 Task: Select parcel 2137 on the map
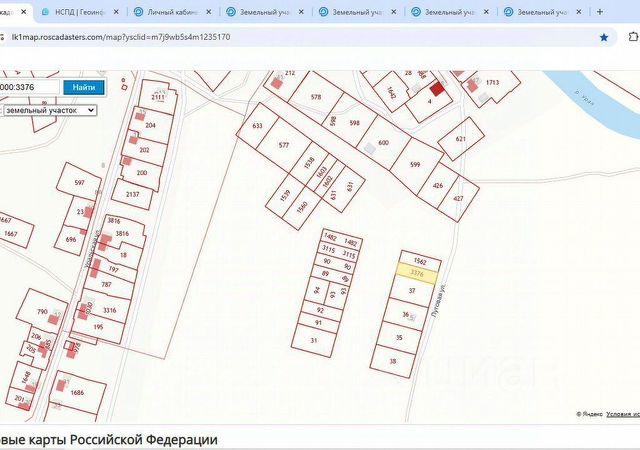(133, 195)
